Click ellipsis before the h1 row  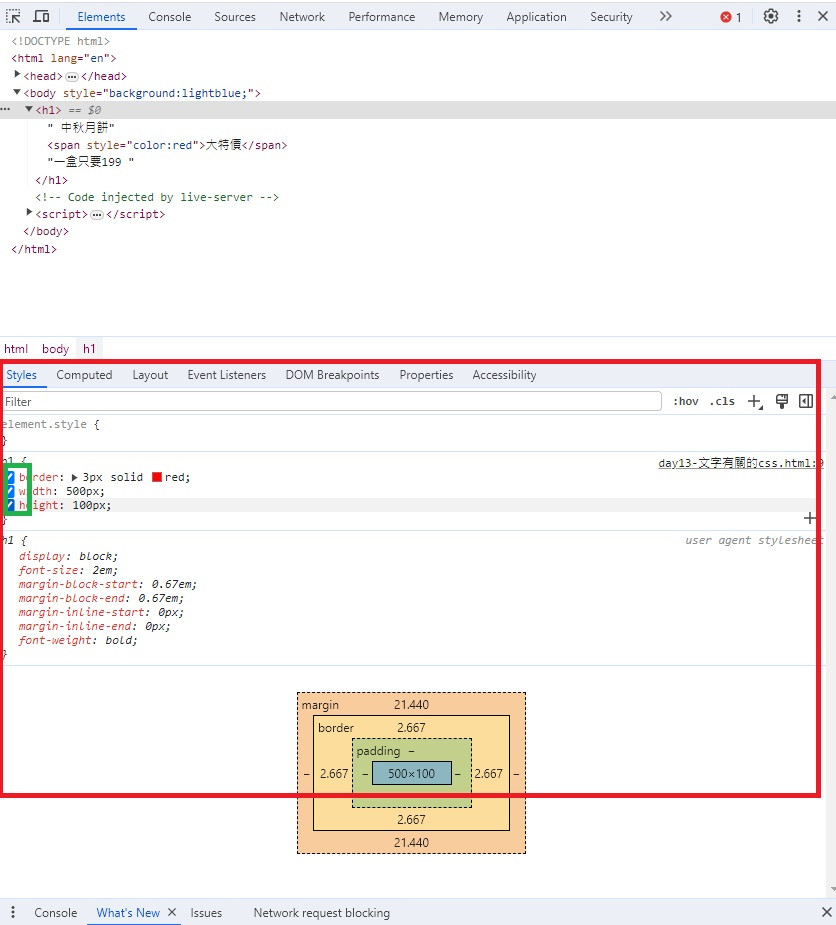[5, 110]
